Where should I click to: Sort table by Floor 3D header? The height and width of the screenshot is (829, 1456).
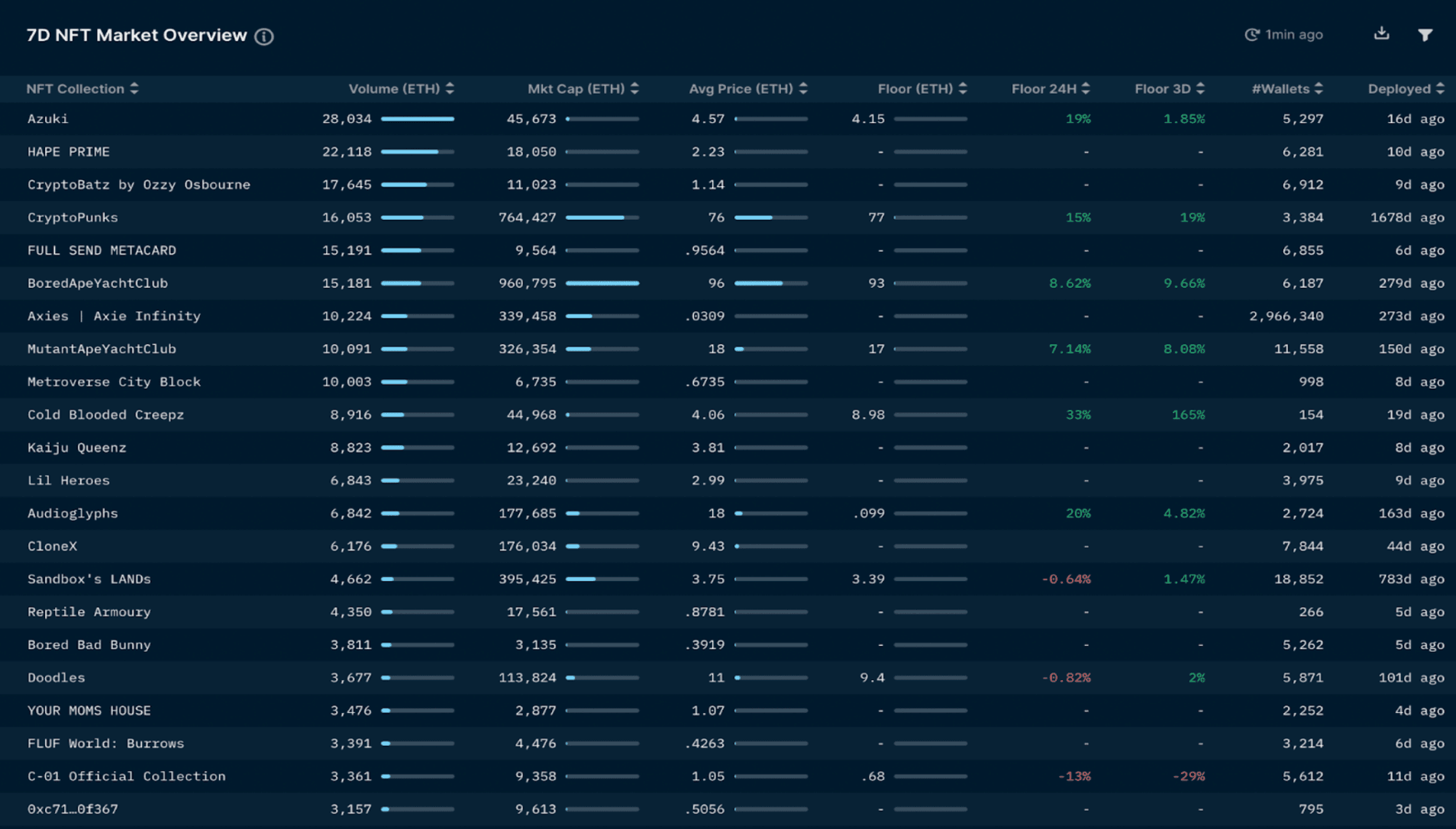pos(1200,89)
